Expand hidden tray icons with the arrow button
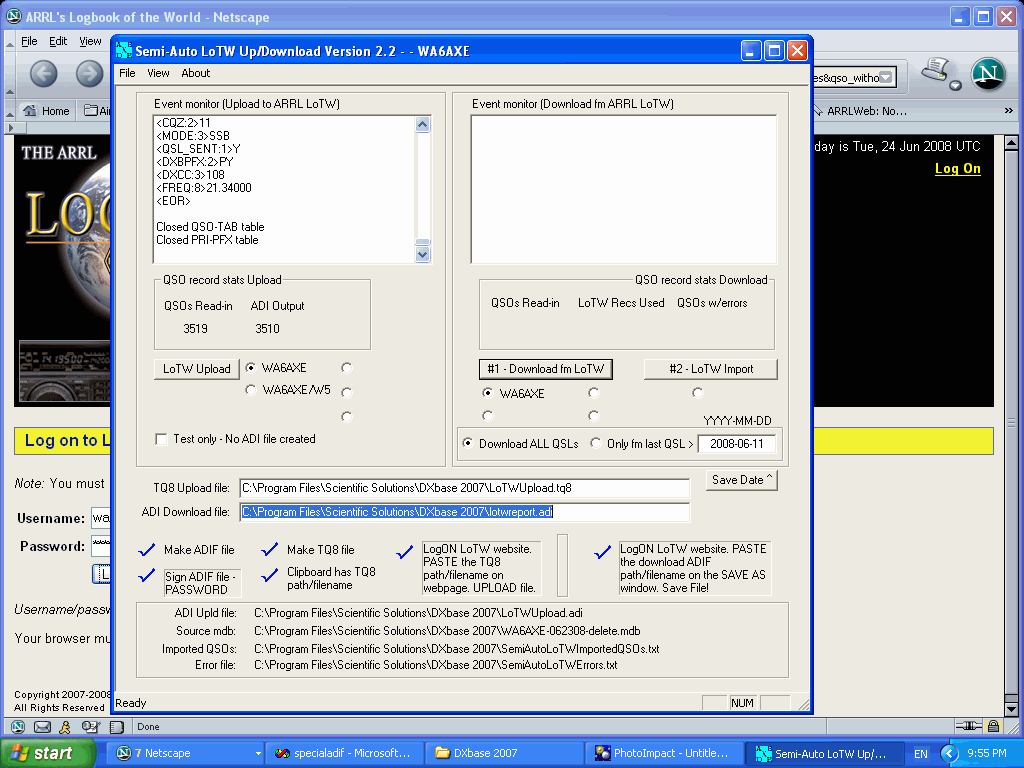This screenshot has height=768, width=1024. click(x=950, y=754)
